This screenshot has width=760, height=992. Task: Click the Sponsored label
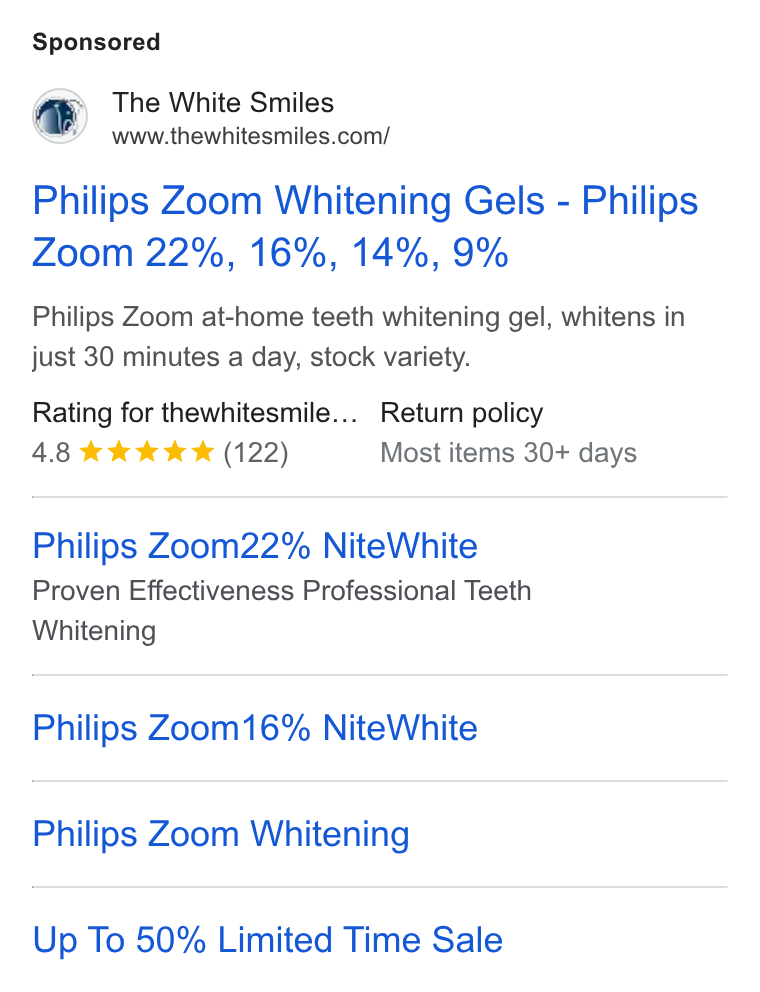(96, 42)
